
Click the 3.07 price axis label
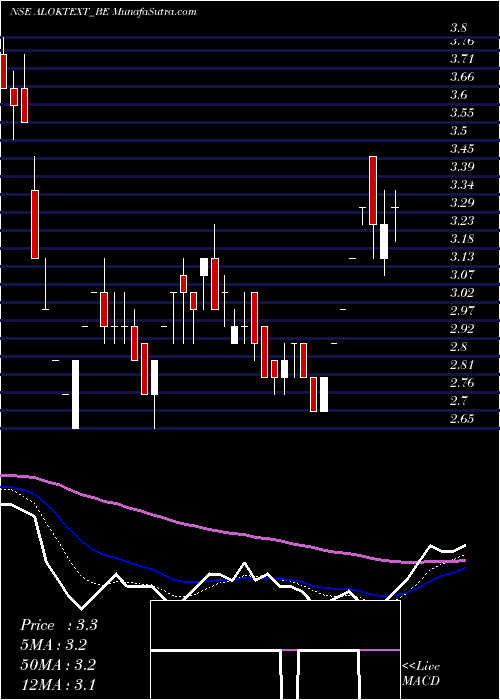462,275
